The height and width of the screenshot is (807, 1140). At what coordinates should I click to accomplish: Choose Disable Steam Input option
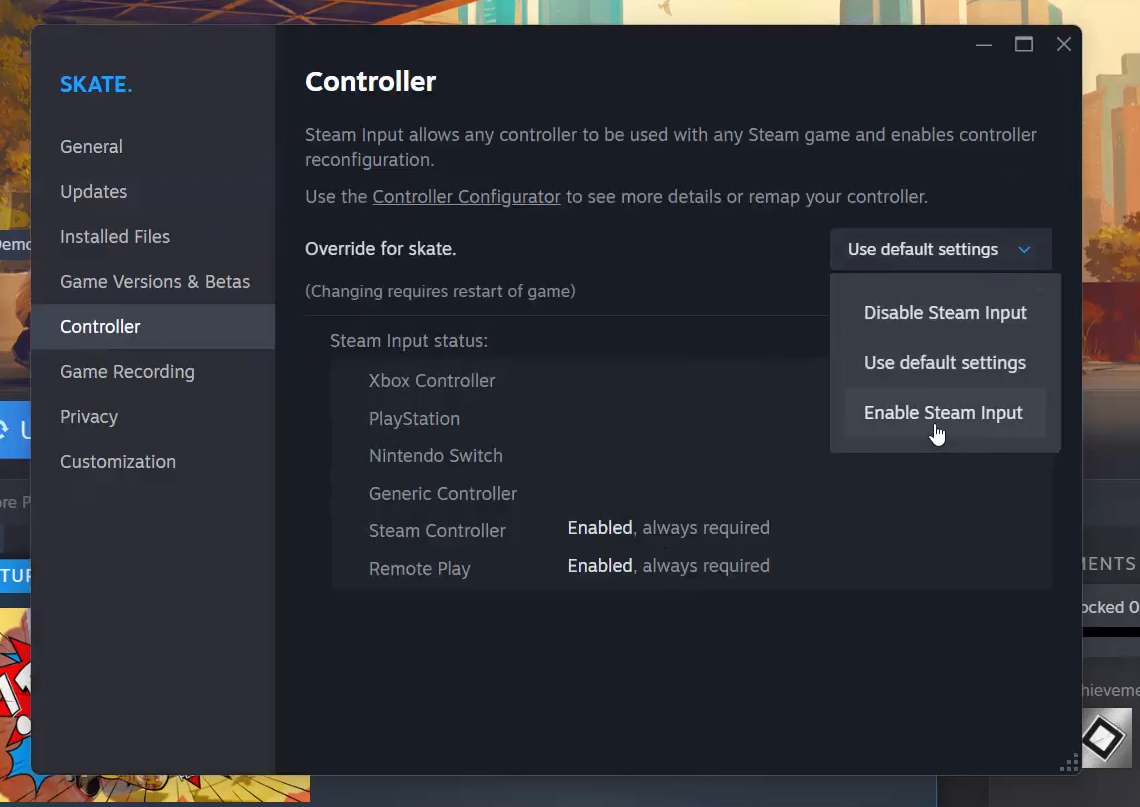945,313
